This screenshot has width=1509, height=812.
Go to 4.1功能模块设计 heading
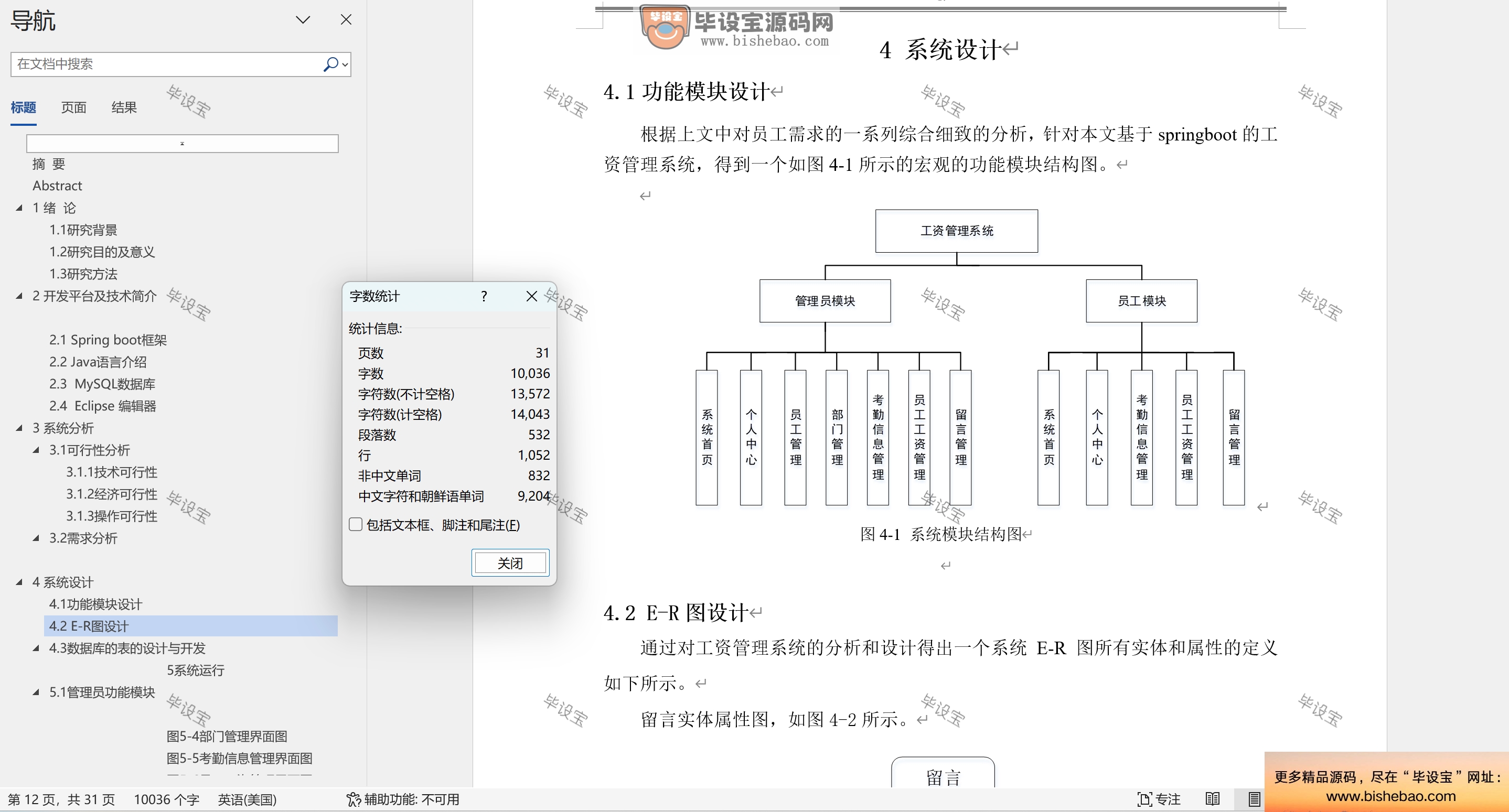[95, 604]
